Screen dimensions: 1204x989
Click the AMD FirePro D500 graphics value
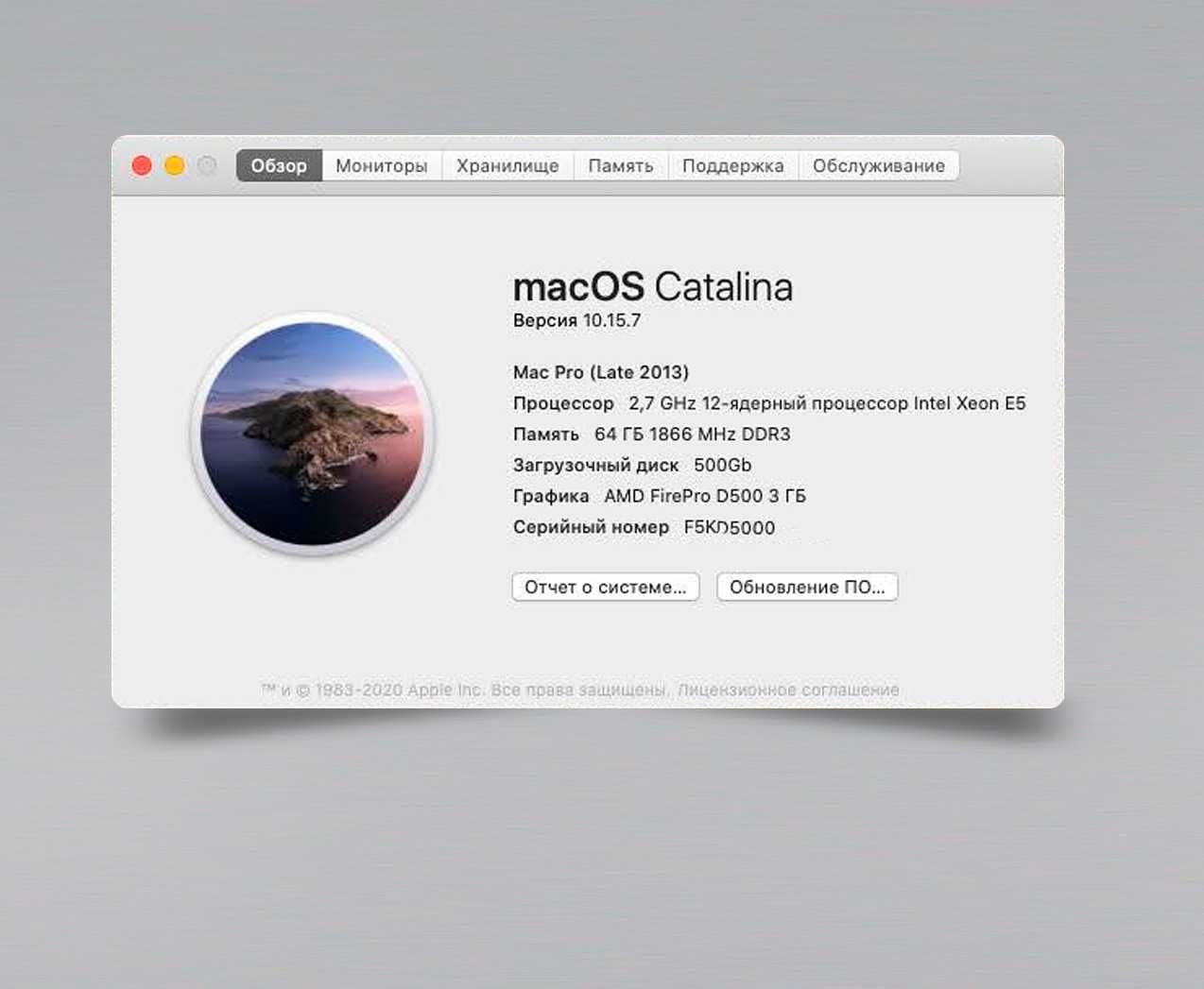click(x=705, y=496)
